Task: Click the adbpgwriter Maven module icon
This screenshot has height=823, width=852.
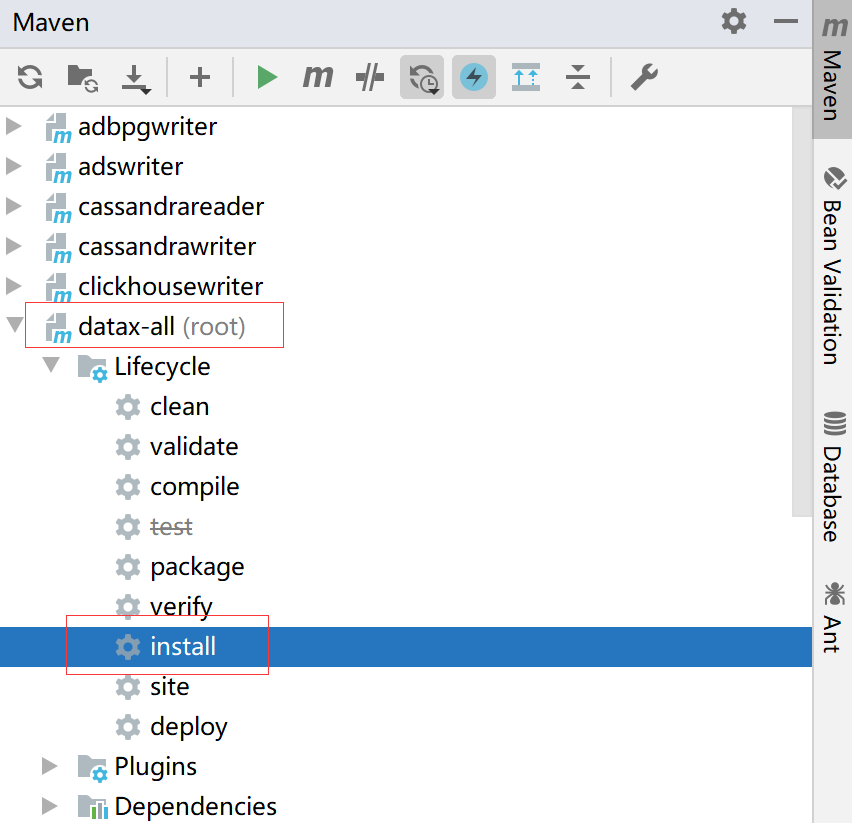Action: [x=58, y=128]
